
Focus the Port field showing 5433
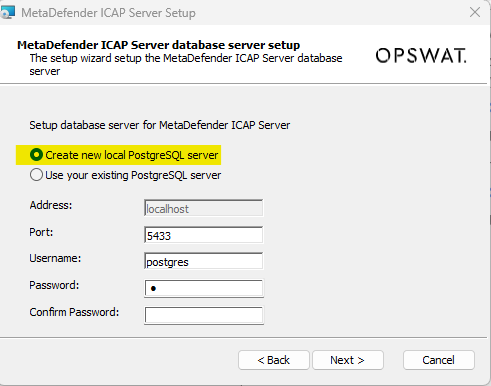(204, 235)
